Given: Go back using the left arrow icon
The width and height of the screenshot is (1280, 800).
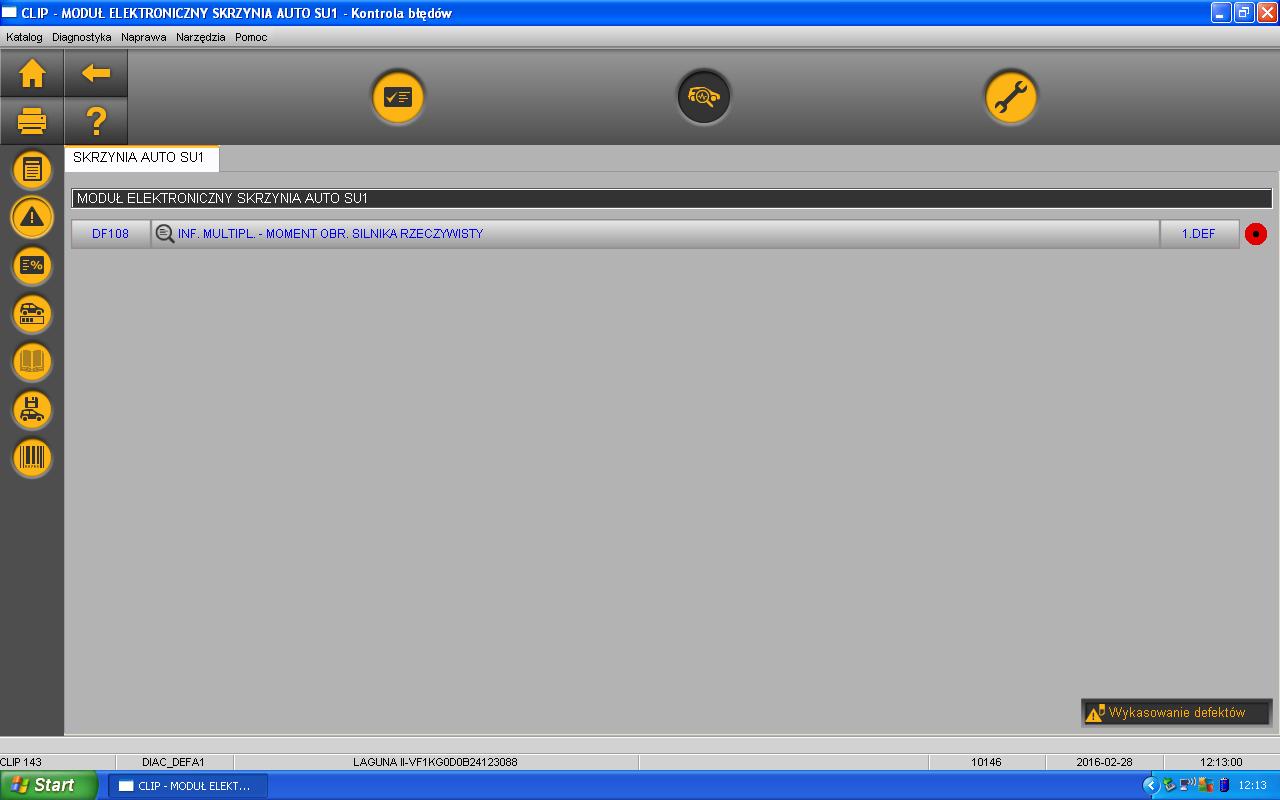Looking at the screenshot, I should pyautogui.click(x=96, y=73).
